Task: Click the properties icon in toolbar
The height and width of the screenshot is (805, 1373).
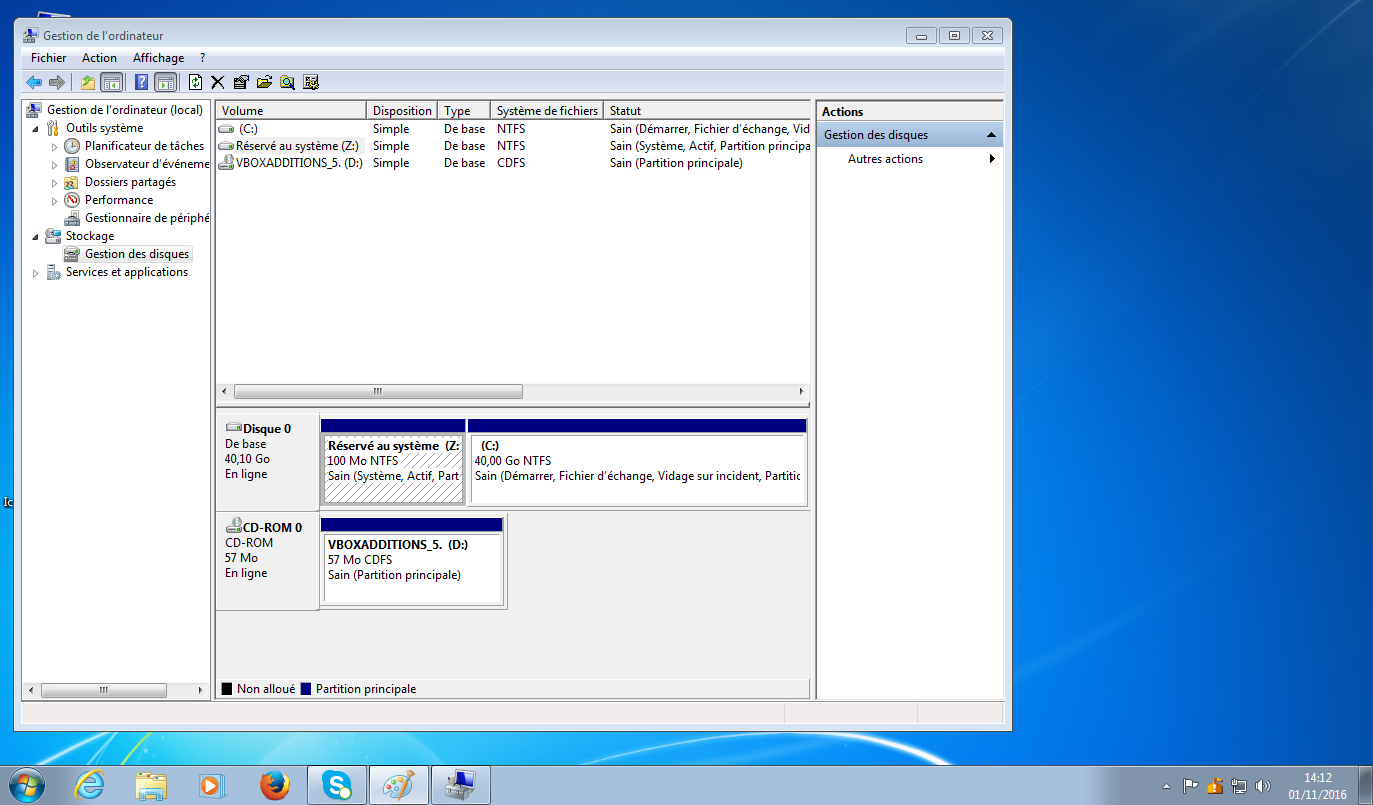Action: (241, 82)
